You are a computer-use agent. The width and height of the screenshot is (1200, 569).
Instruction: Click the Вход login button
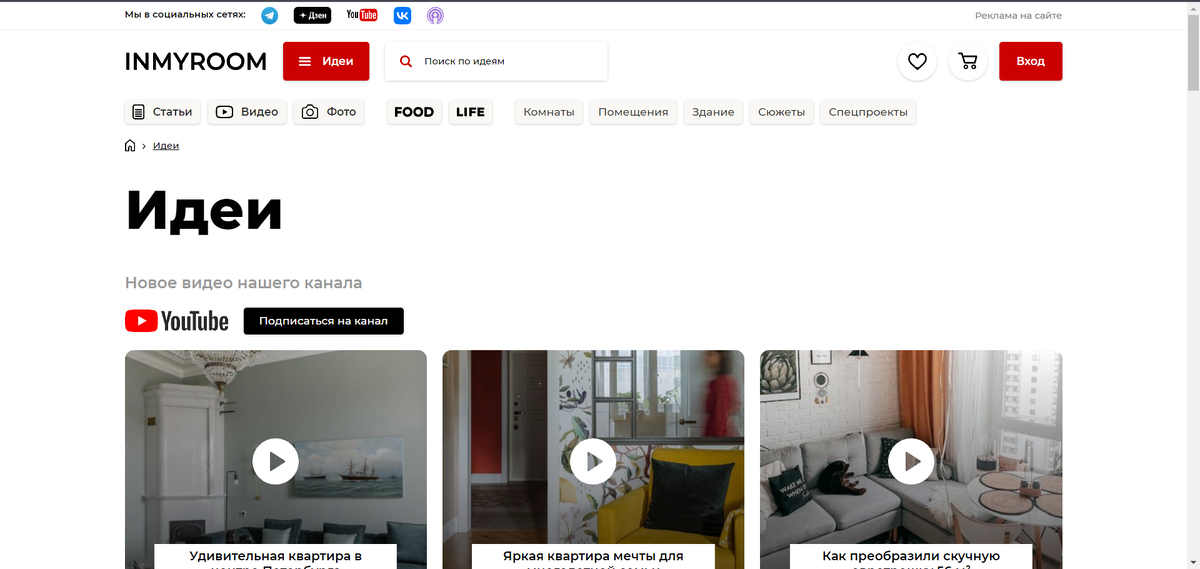click(x=1030, y=61)
